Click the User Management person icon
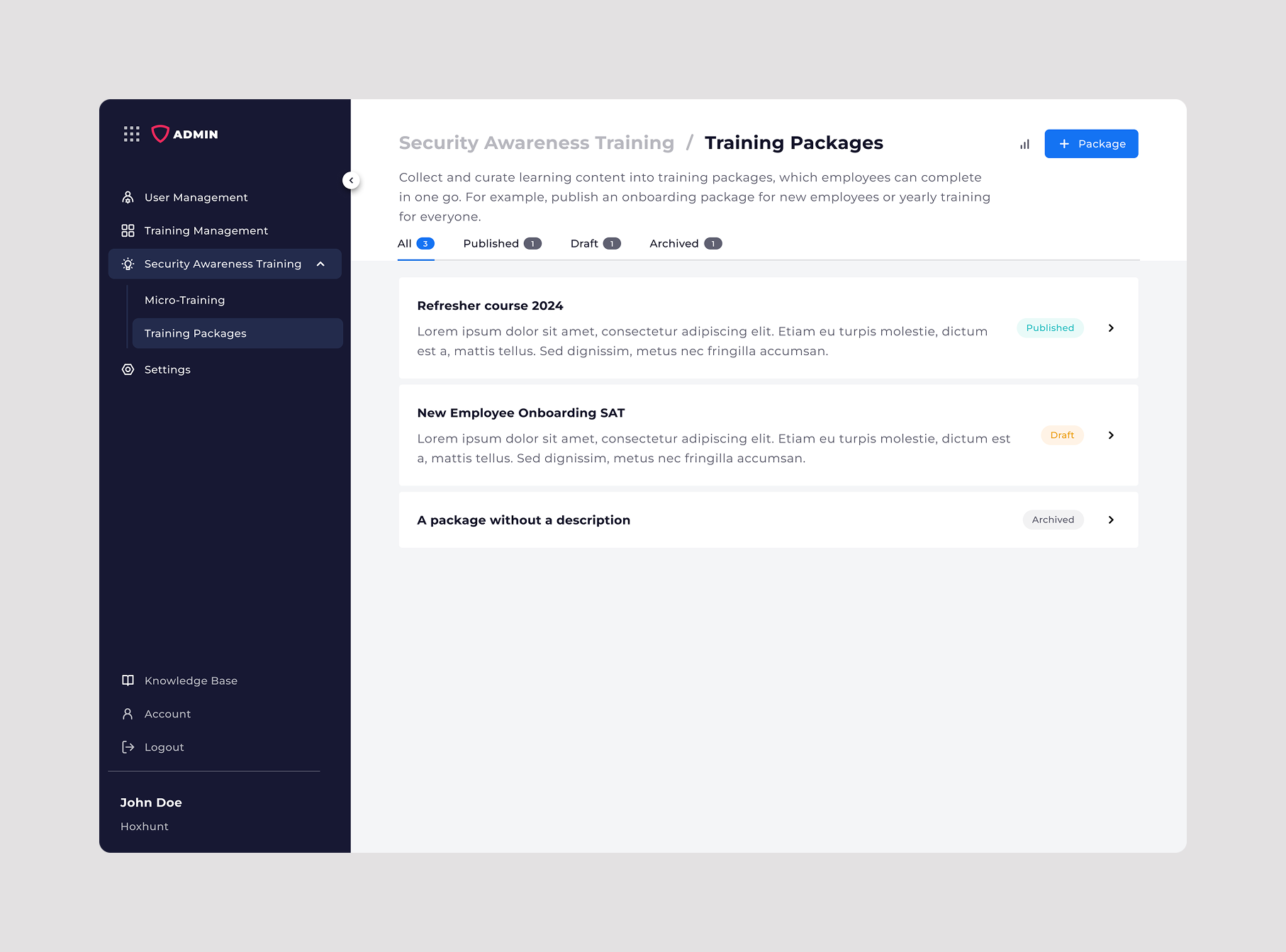Image resolution: width=1286 pixels, height=952 pixels. point(128,197)
